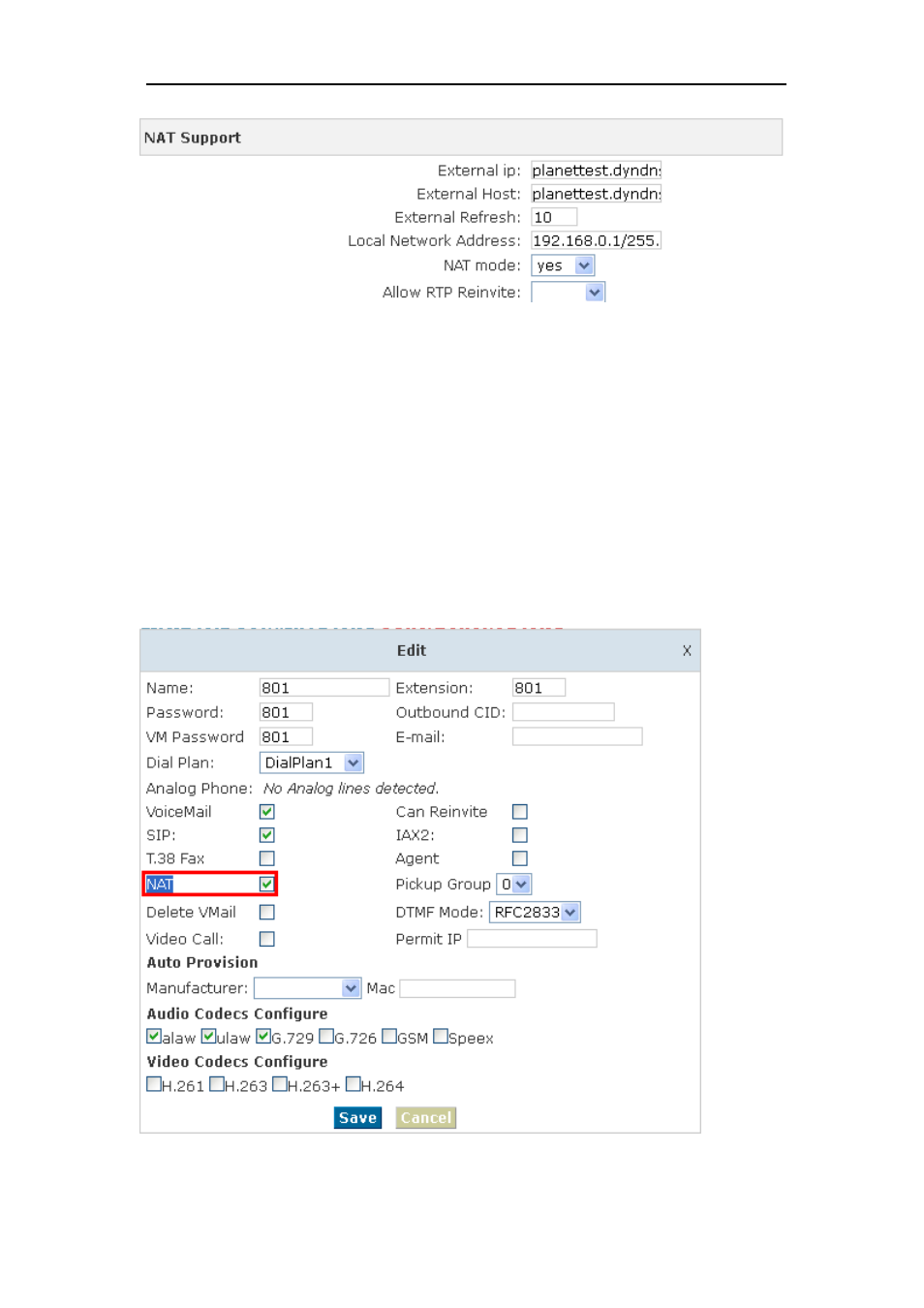Close the Edit dialog with X
This screenshot has height=1308, width=924.
point(687,651)
